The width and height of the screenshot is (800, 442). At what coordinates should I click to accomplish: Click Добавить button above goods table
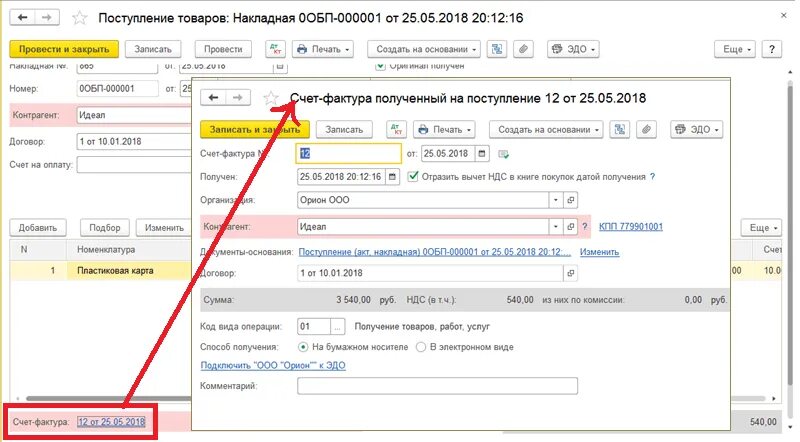(x=38, y=228)
